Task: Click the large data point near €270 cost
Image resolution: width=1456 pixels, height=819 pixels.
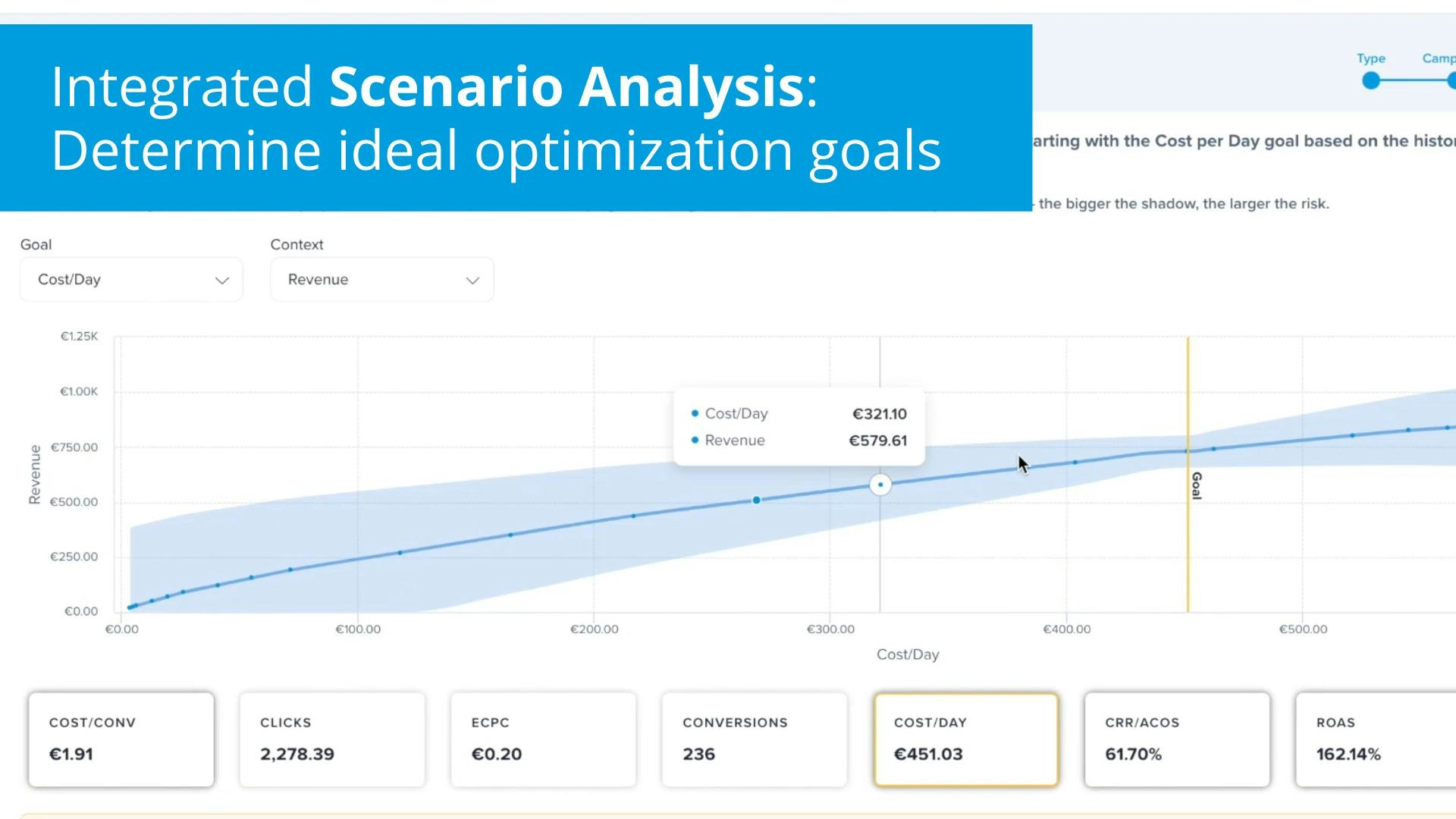Action: (x=756, y=500)
